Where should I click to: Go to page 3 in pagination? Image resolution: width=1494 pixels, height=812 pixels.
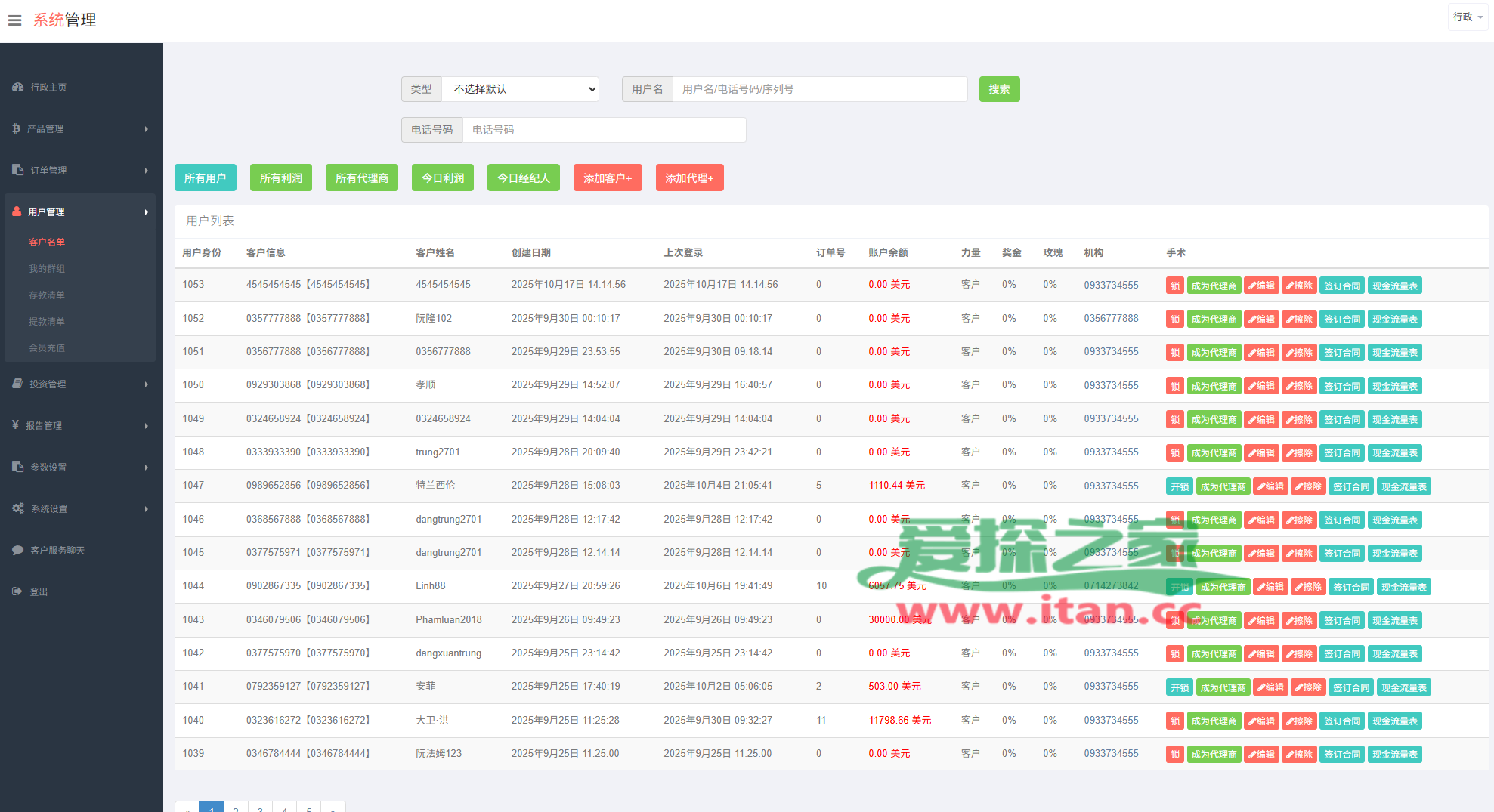click(260, 808)
